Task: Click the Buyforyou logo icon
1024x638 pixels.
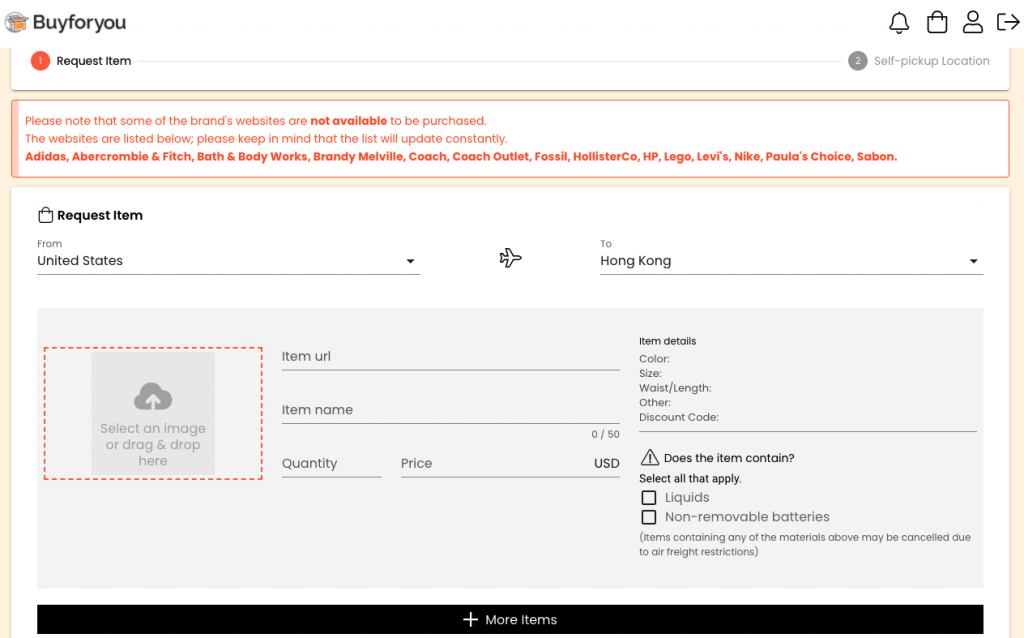Action: (16, 22)
